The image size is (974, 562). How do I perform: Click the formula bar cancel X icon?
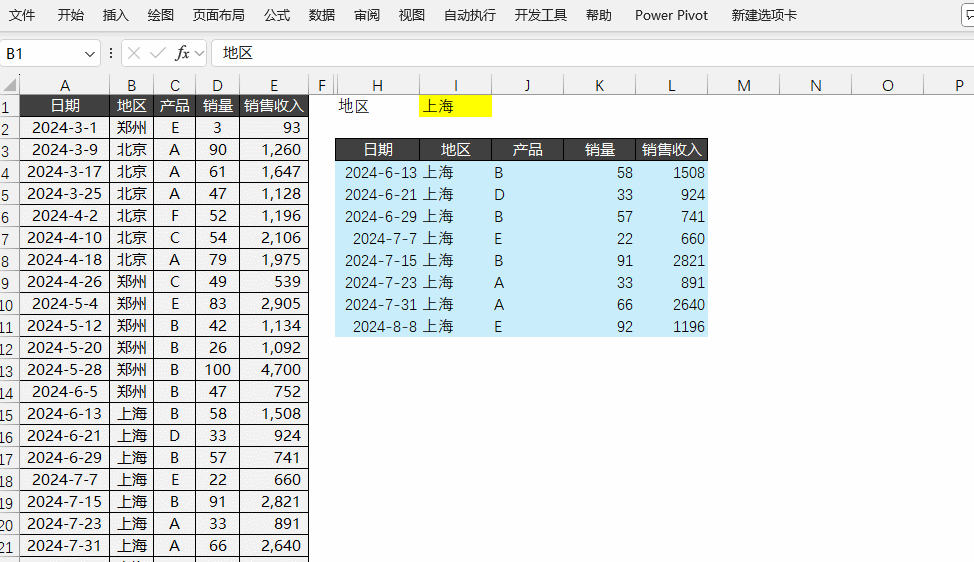coord(134,53)
